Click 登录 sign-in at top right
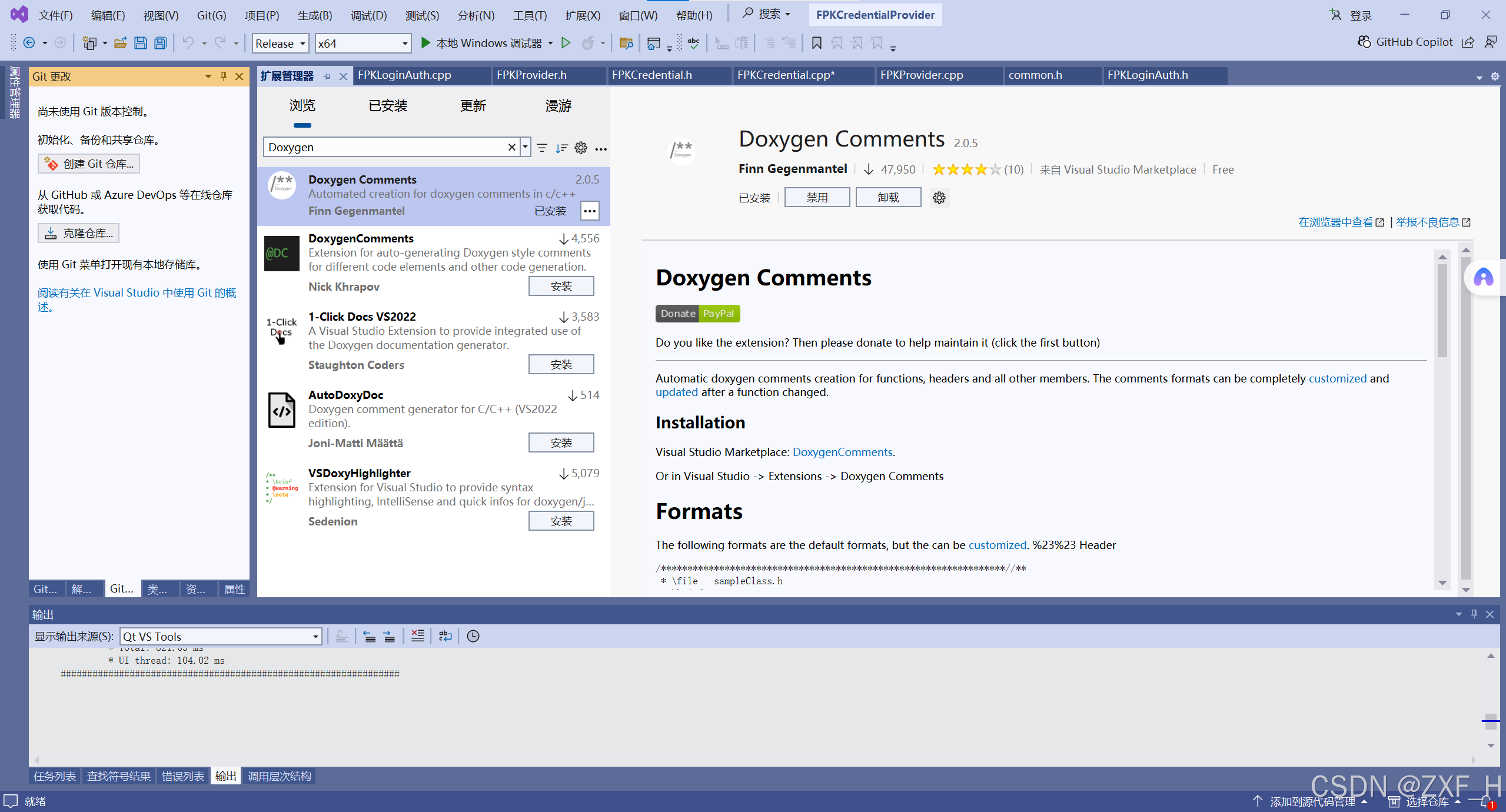 [x=1351, y=15]
